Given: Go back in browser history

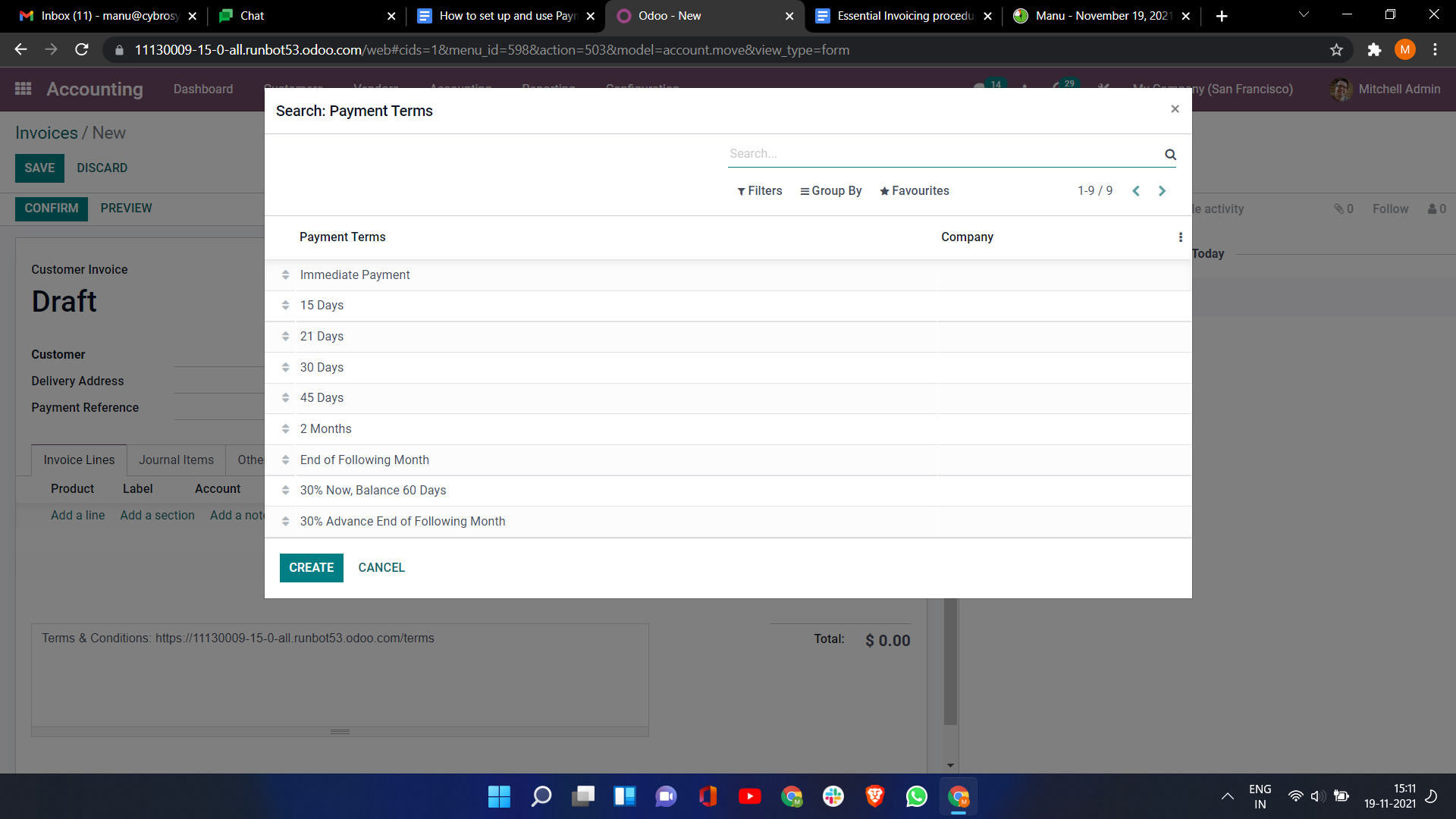Looking at the screenshot, I should [x=21, y=50].
